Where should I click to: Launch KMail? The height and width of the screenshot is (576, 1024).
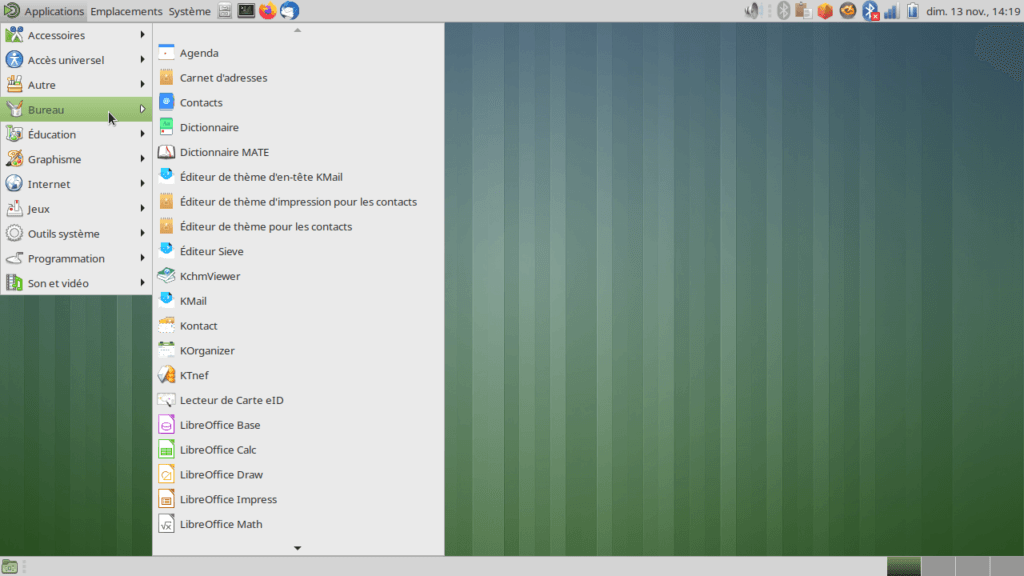tap(298, 301)
